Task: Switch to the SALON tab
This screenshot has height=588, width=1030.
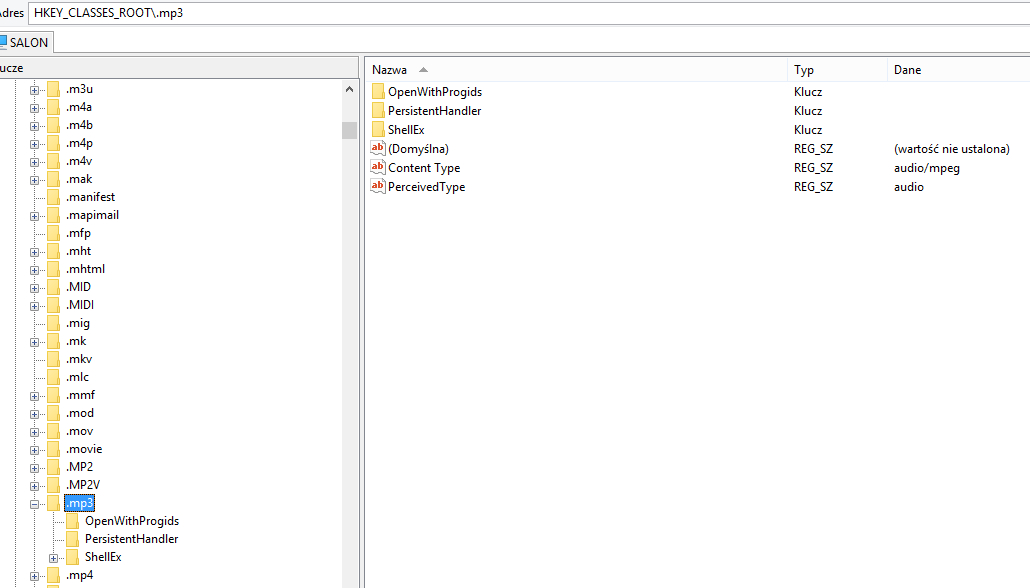Action: coord(26,43)
